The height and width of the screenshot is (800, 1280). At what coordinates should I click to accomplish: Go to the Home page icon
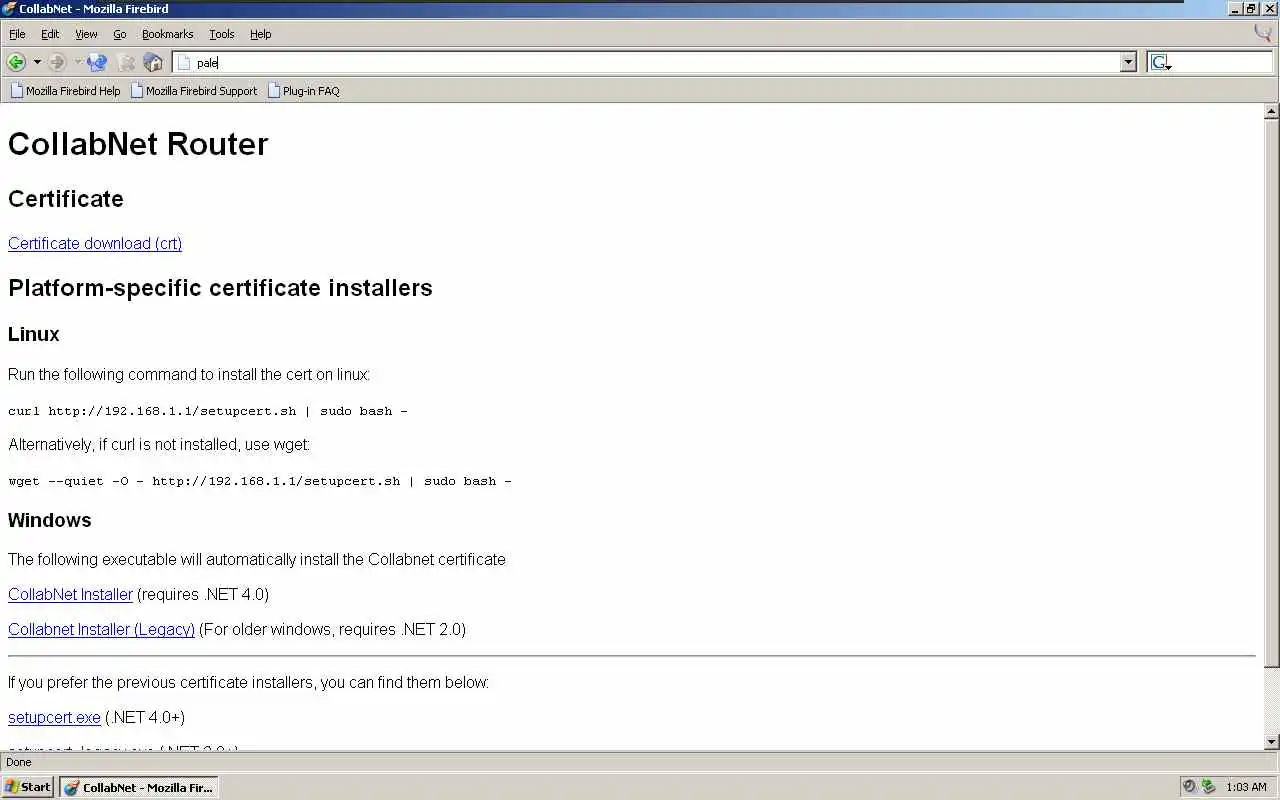point(153,62)
